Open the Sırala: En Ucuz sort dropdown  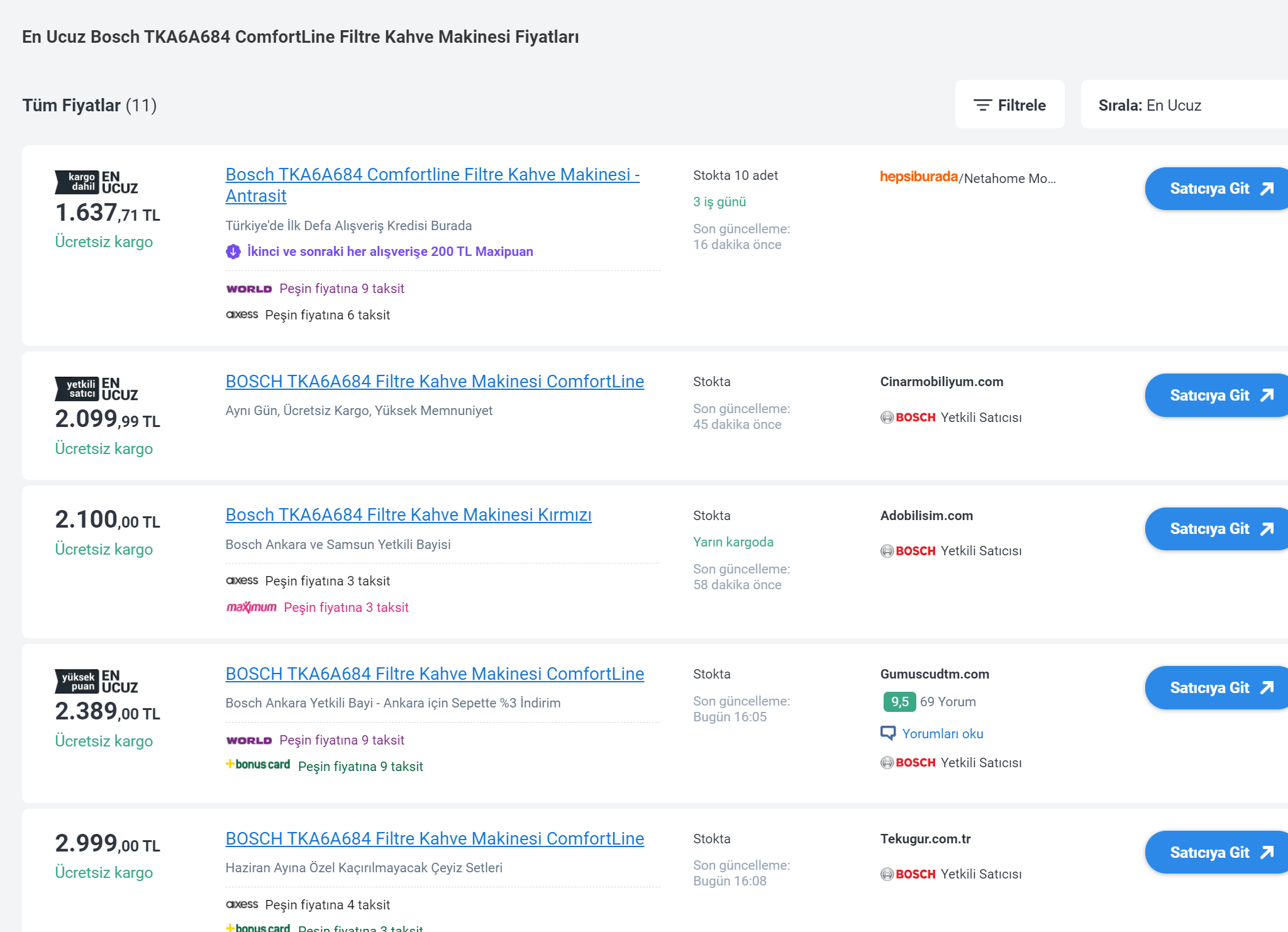pyautogui.click(x=1184, y=105)
